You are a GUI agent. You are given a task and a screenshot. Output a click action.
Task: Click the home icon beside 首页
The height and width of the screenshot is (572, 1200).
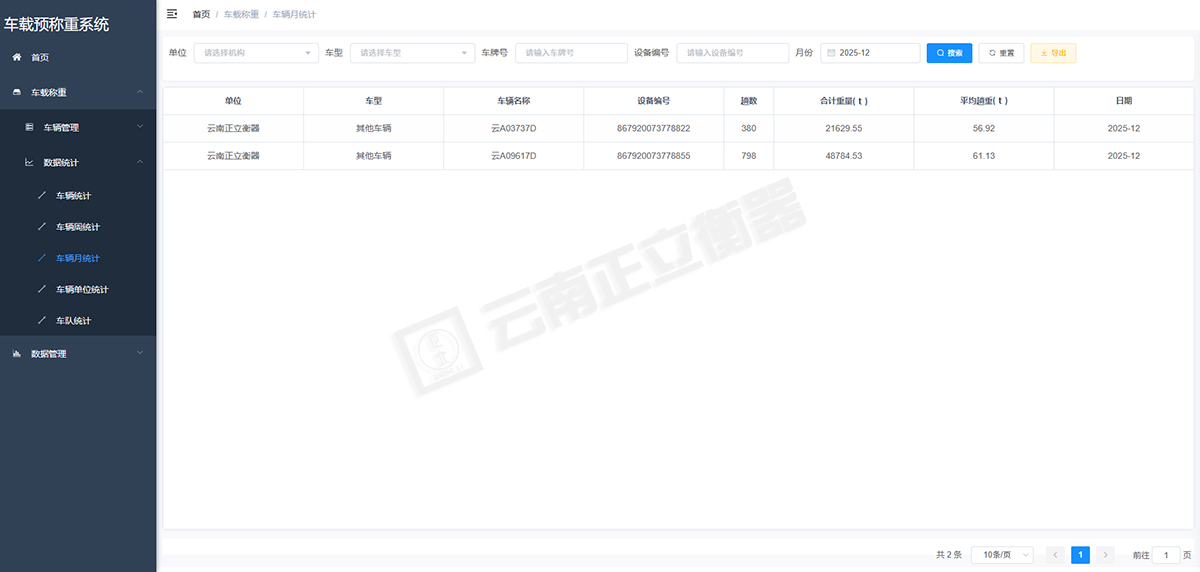(17, 58)
